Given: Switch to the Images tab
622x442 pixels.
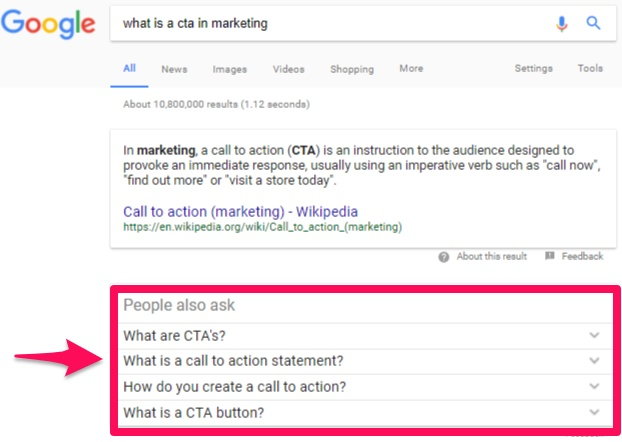Looking at the screenshot, I should click(229, 69).
